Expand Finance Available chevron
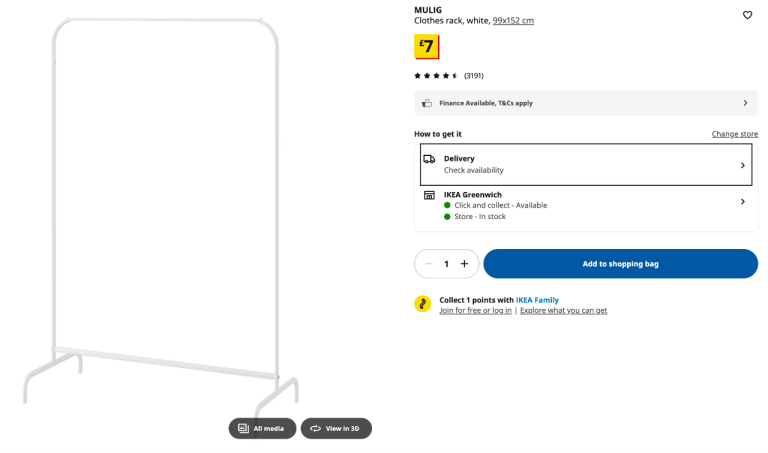768x453 pixels. [x=745, y=103]
